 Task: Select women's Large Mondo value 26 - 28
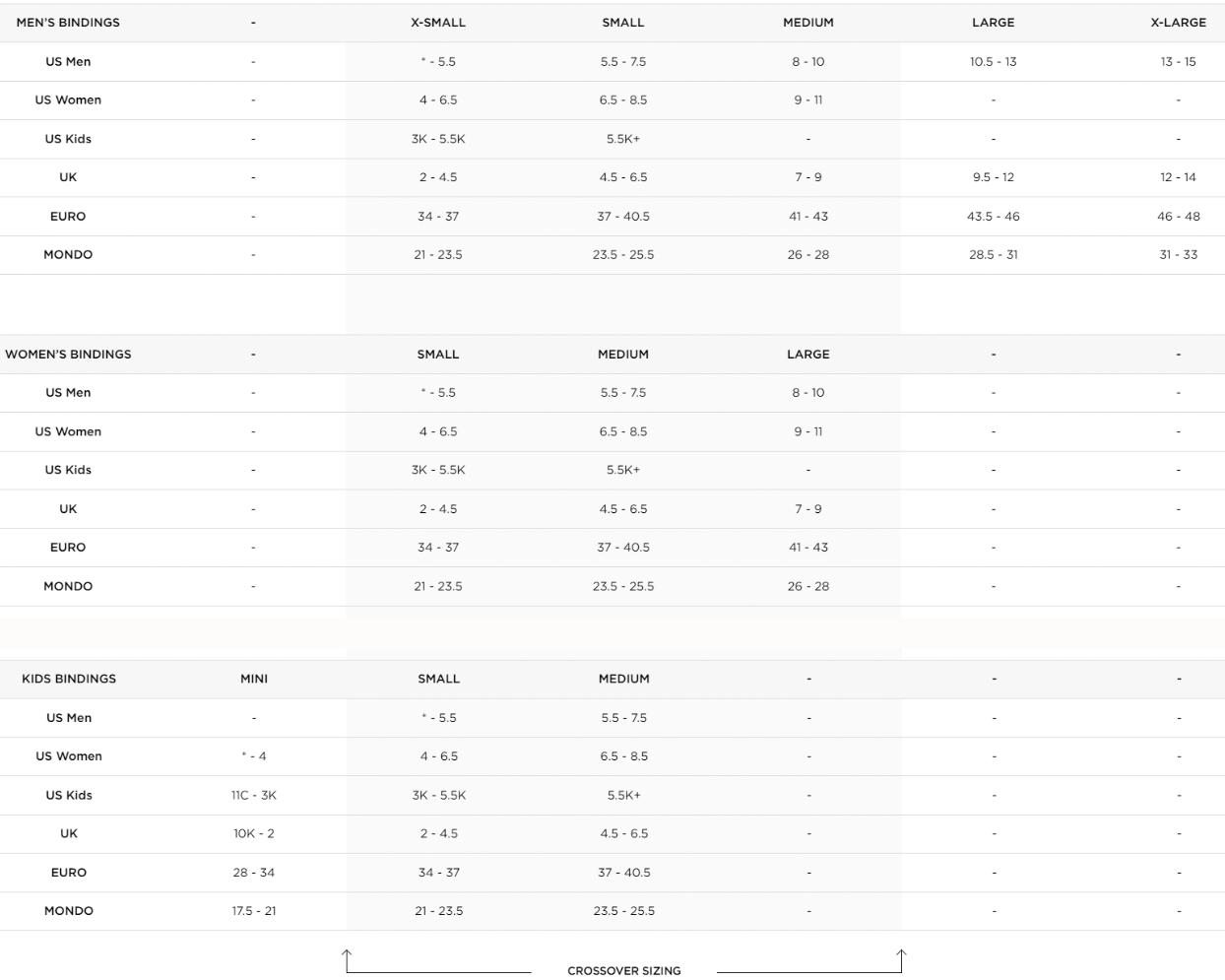click(808, 586)
